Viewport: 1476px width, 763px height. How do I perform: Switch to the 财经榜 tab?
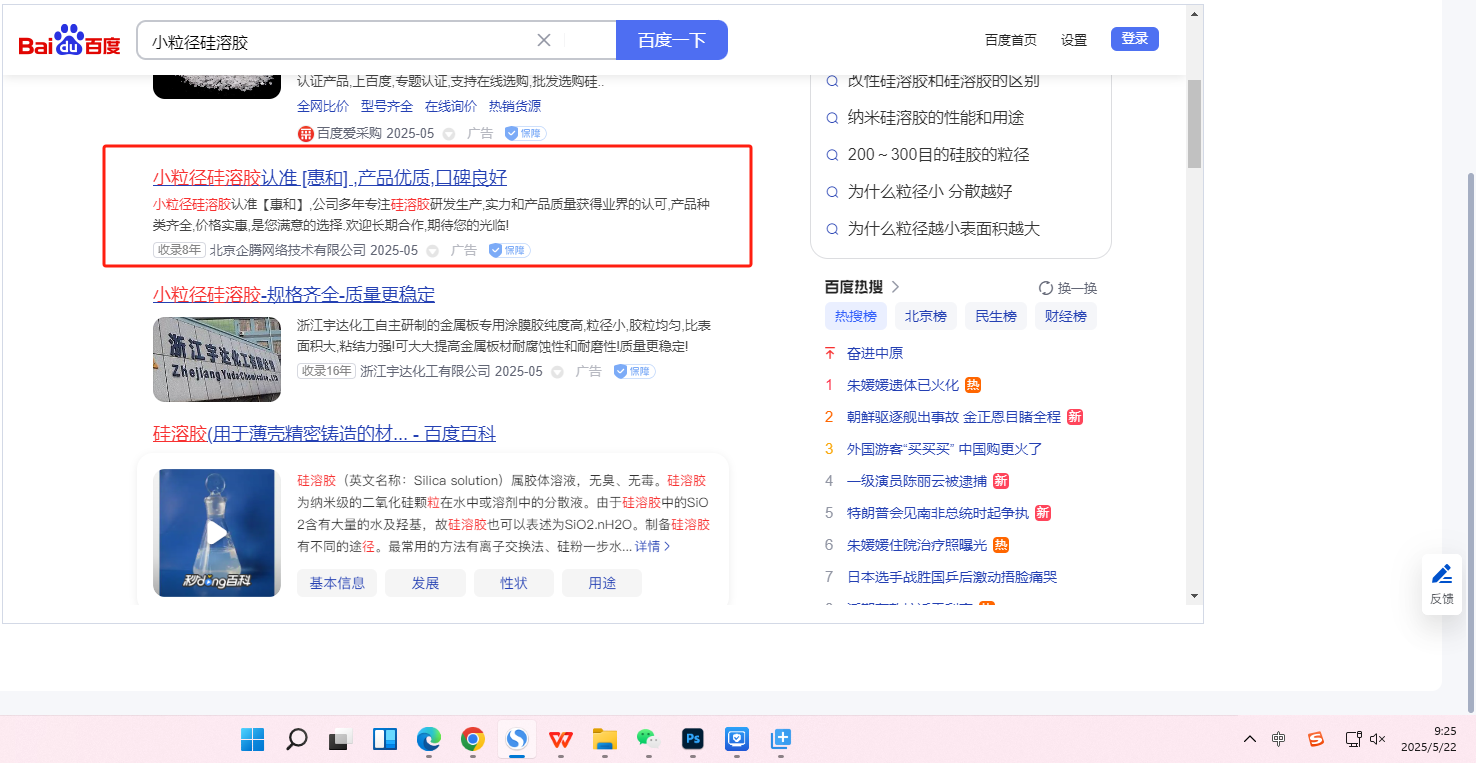pos(1065,316)
